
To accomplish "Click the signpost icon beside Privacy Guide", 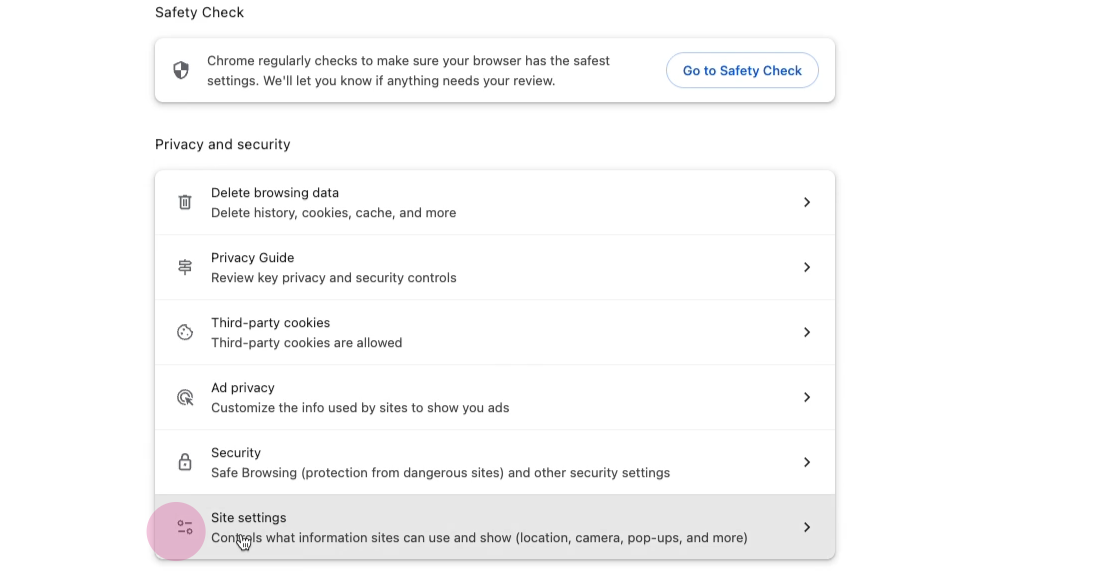I will (x=185, y=267).
